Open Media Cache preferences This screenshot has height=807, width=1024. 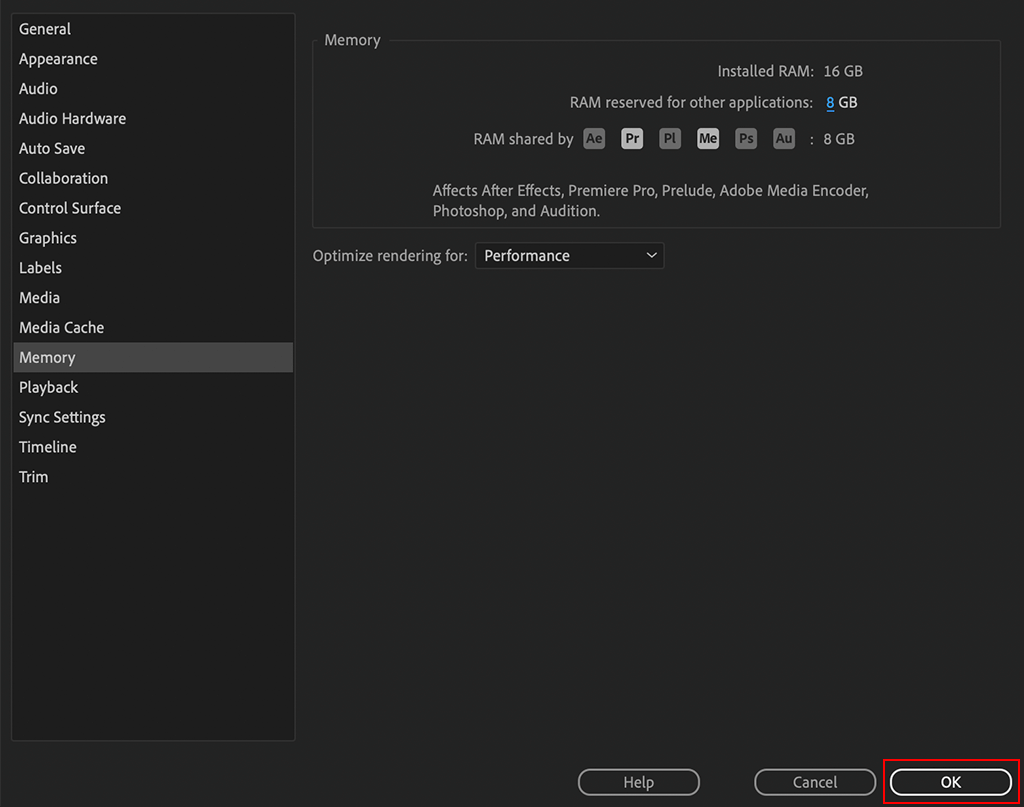pos(153,328)
